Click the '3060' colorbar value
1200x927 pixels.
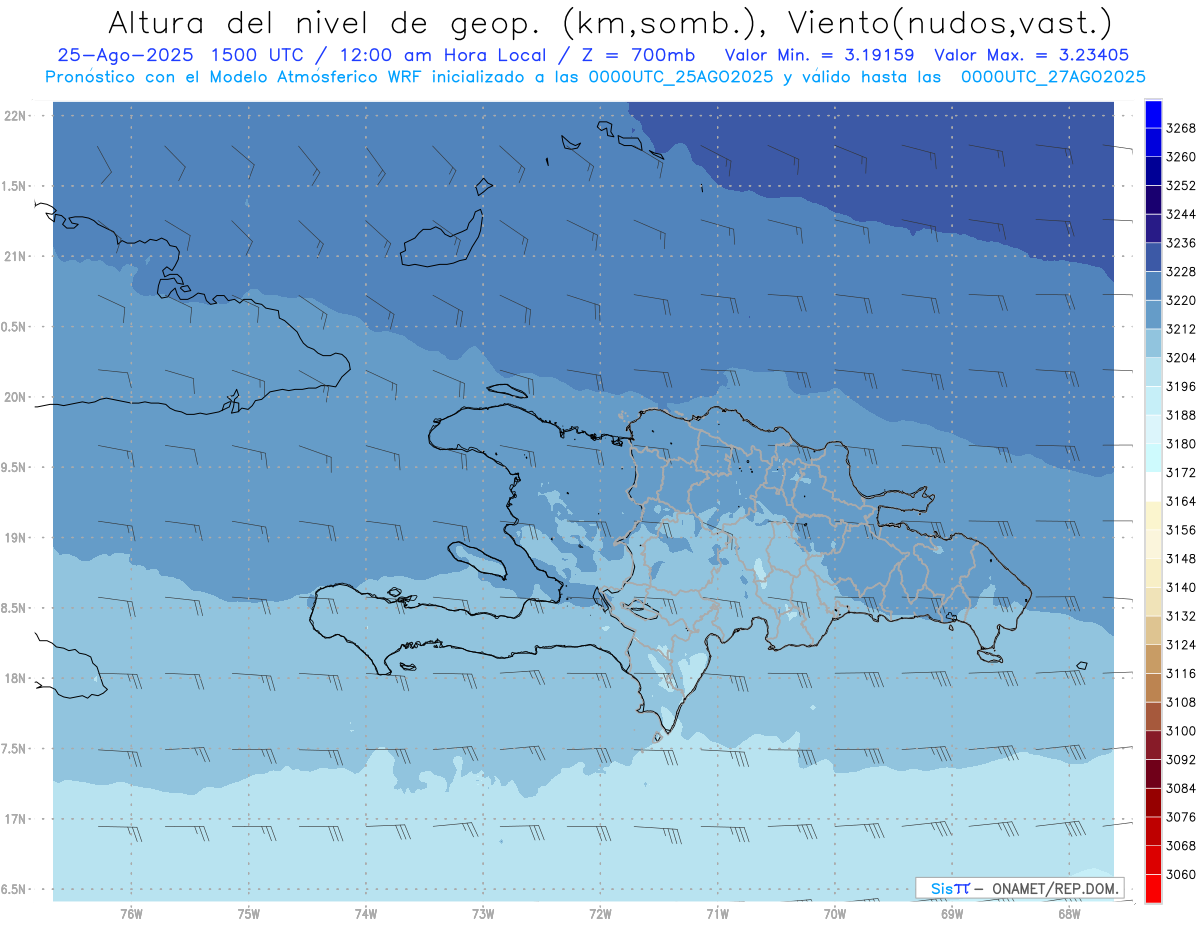click(1182, 874)
